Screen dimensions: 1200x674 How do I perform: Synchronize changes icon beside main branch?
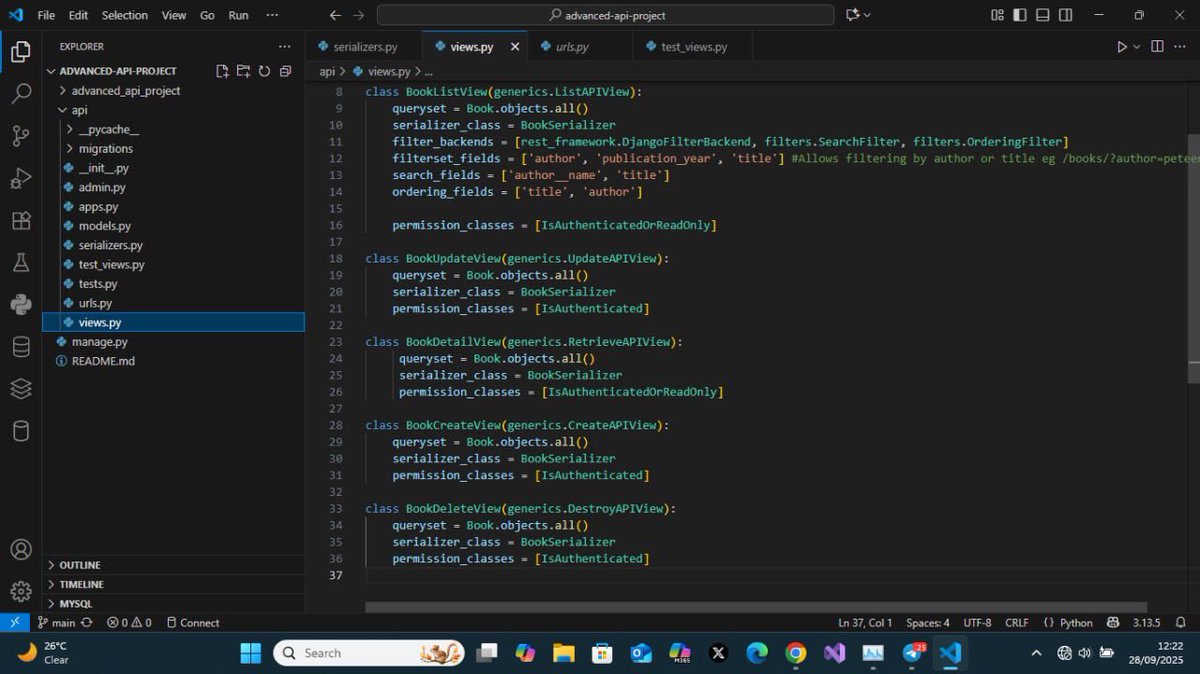click(x=86, y=622)
